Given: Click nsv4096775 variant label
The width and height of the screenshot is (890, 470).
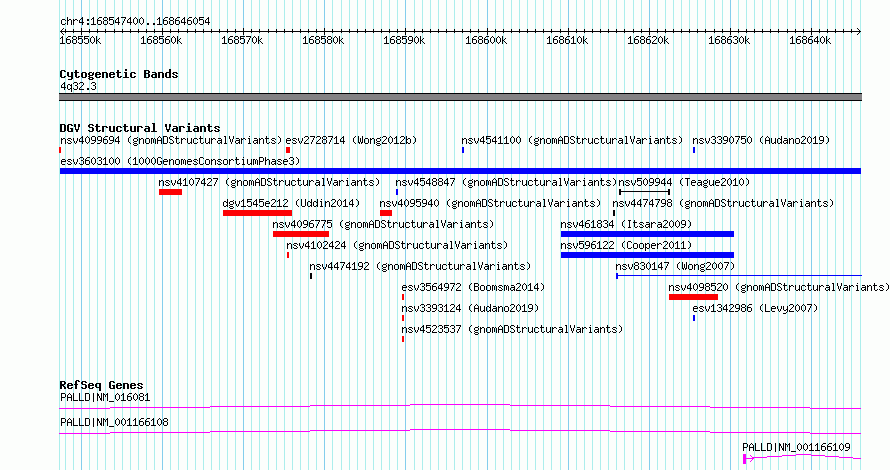Looking at the screenshot, I should 383,224.
